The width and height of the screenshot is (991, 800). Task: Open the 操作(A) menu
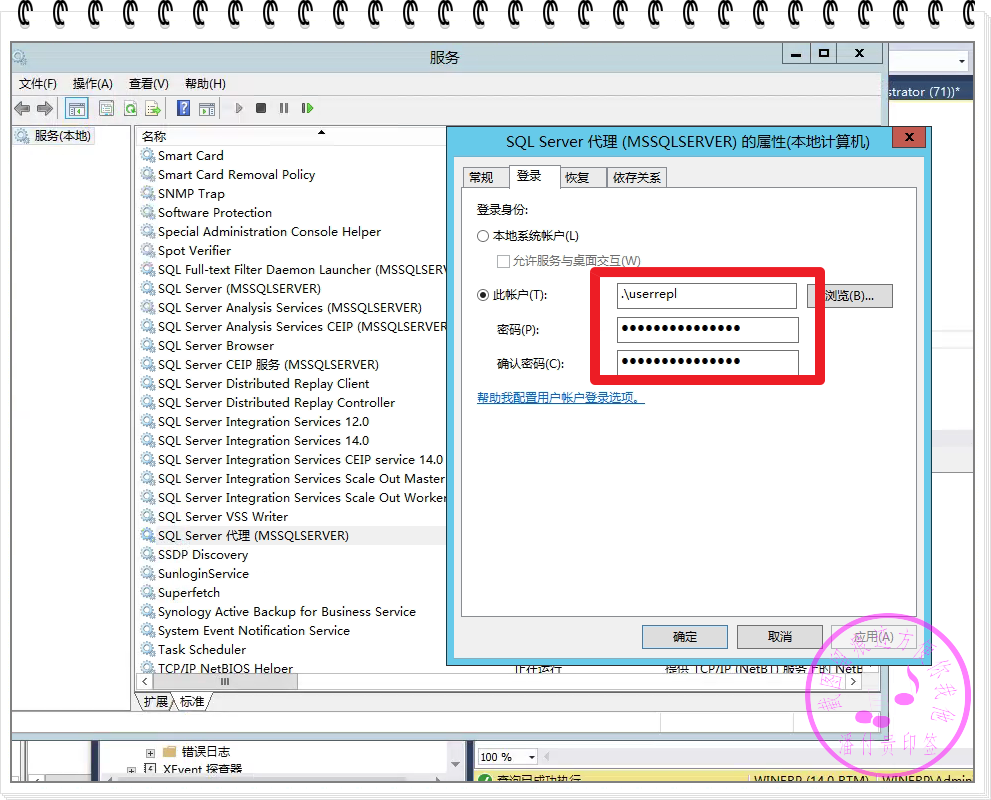coord(92,83)
